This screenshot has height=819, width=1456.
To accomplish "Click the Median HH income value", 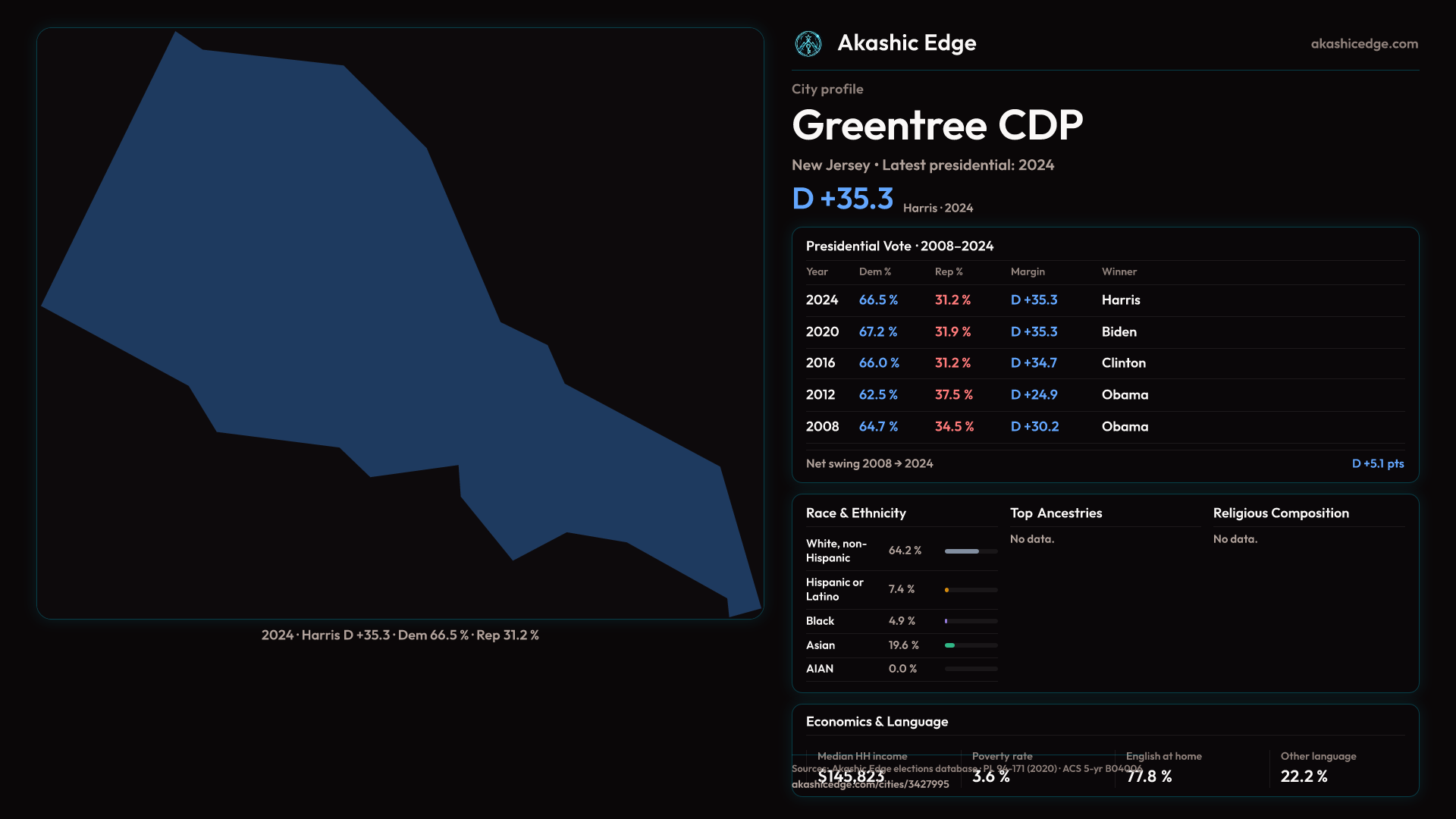I will pyautogui.click(x=851, y=777).
